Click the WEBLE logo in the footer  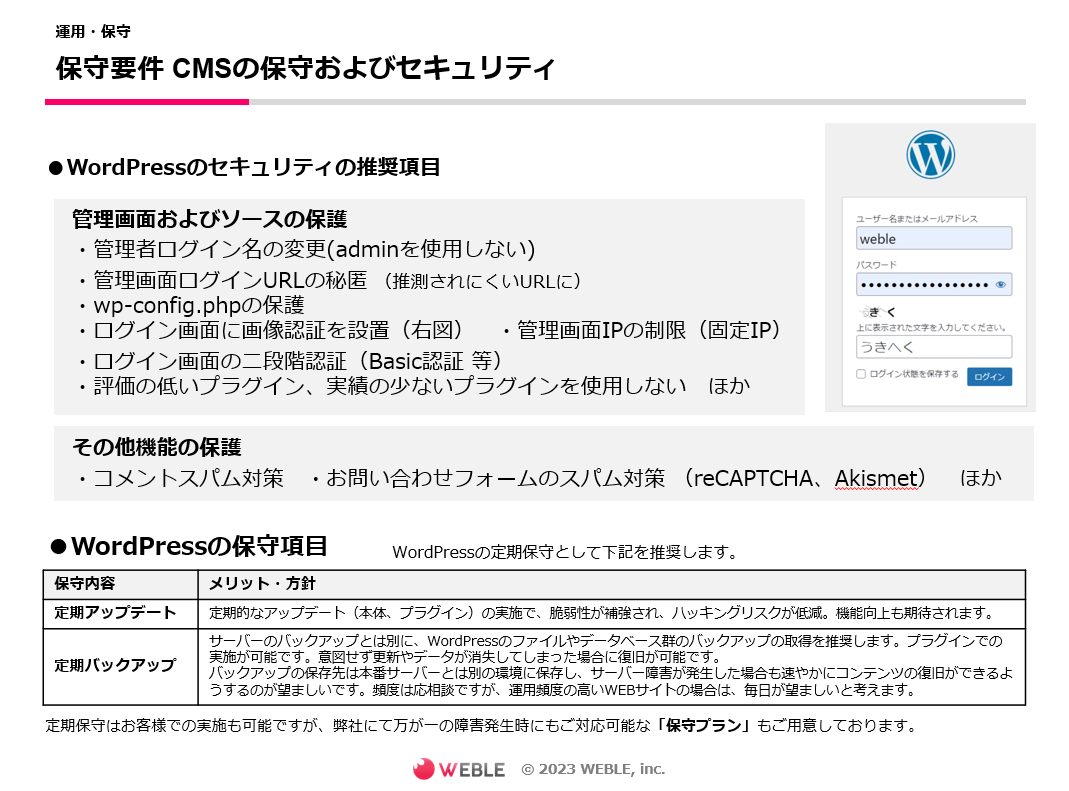(459, 769)
